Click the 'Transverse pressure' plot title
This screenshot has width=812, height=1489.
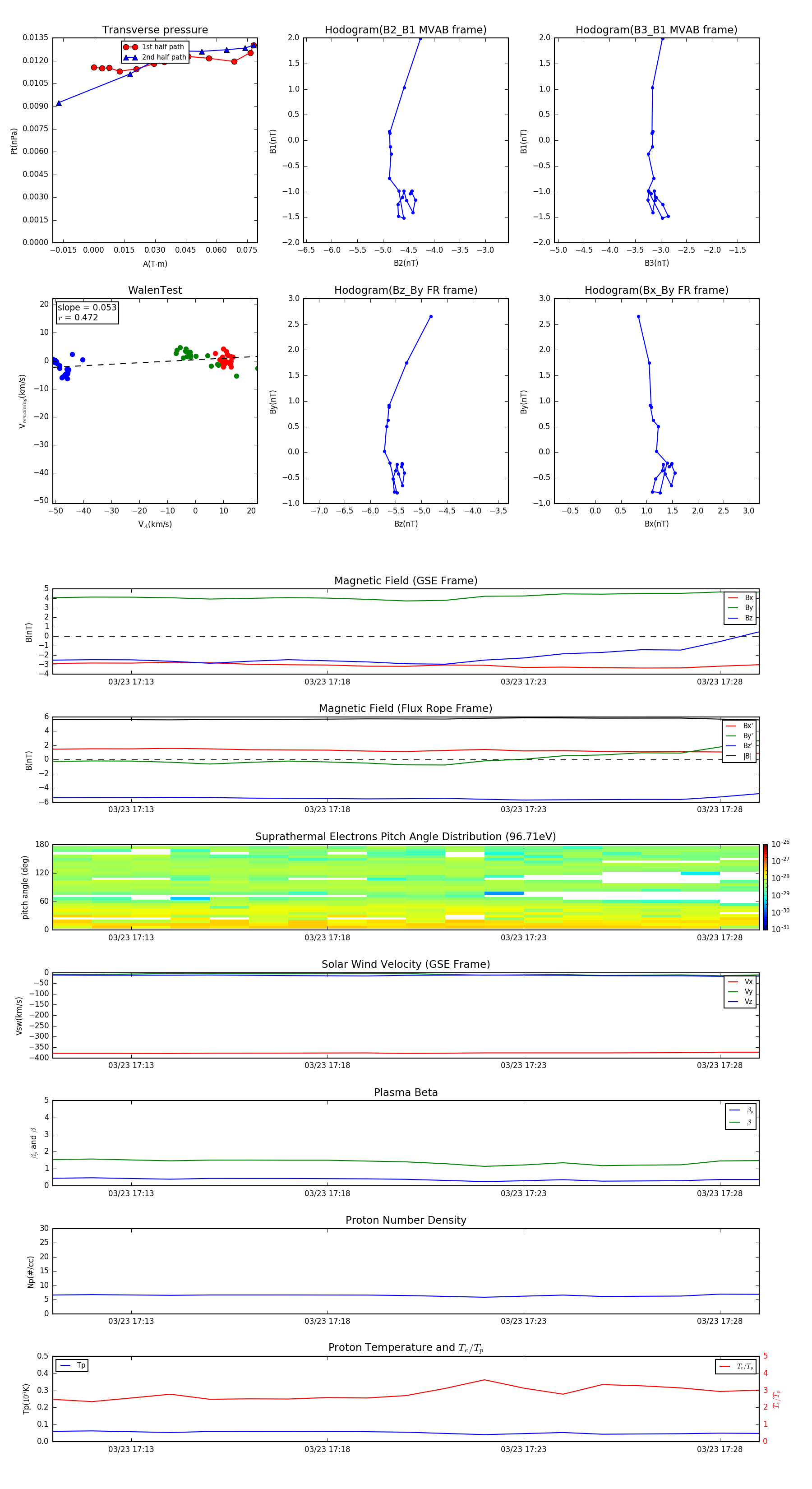[x=155, y=30]
